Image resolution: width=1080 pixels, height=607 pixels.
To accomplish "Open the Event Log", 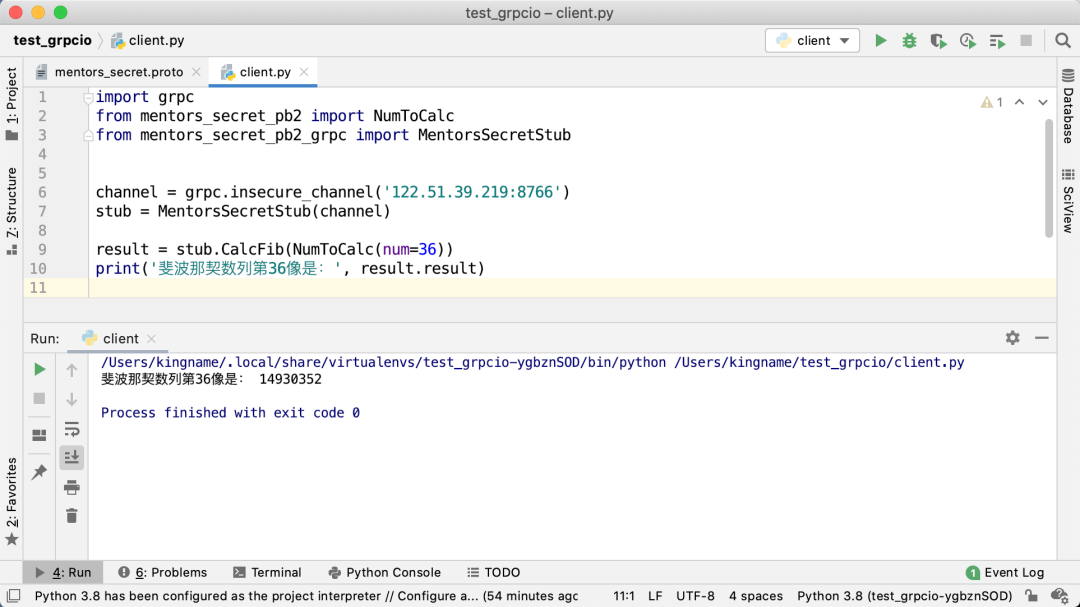I will (1005, 573).
